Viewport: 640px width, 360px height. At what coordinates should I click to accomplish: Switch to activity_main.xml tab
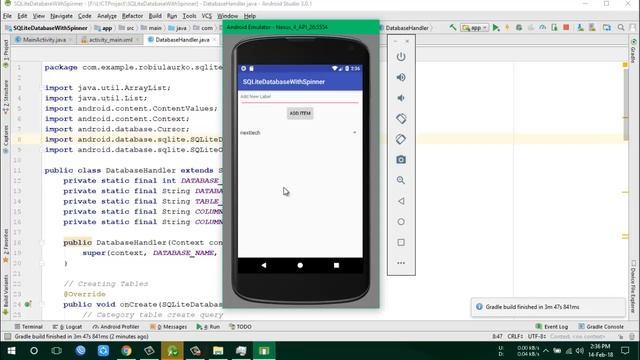click(x=110, y=40)
